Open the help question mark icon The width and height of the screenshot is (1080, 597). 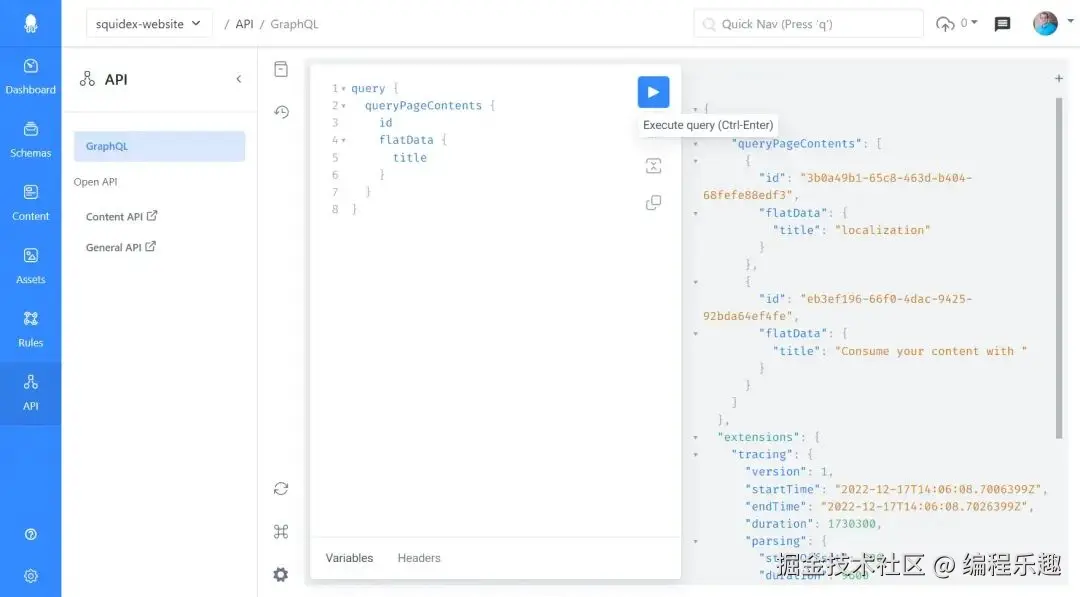coord(30,534)
